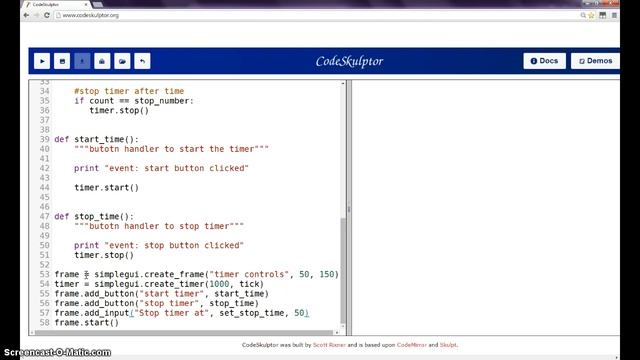Follow the Scott Rixner link
The width and height of the screenshot is (640, 360).
329,345
